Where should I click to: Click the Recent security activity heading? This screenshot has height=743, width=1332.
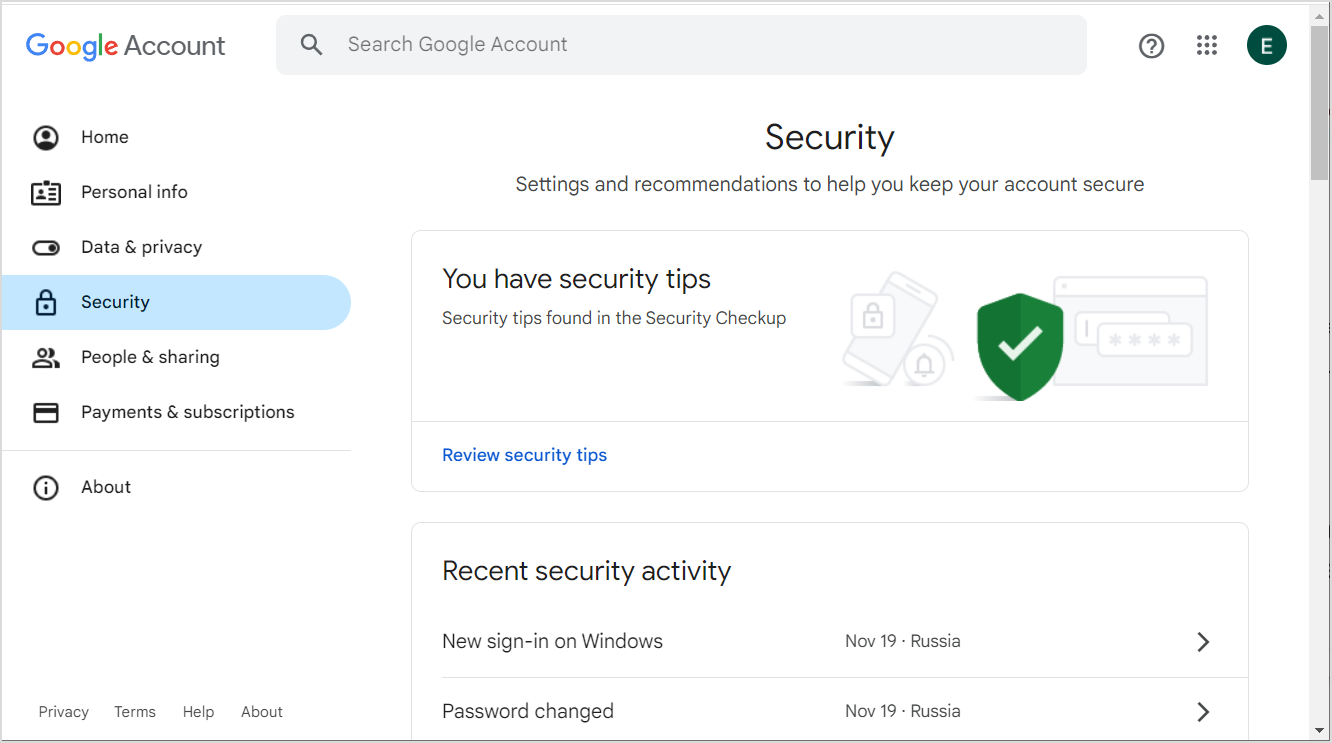(x=586, y=571)
